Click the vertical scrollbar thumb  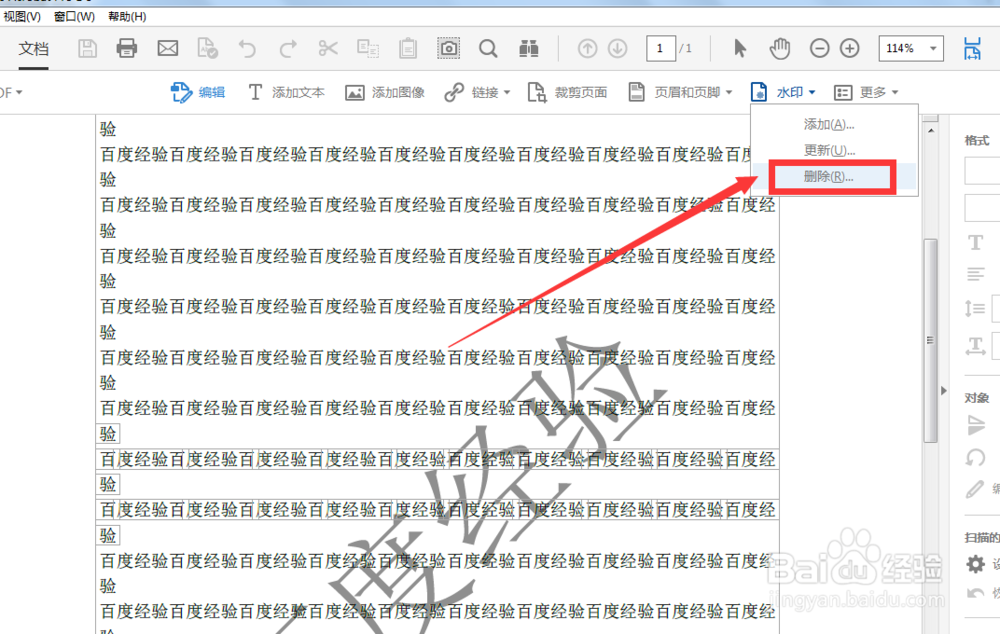tap(930, 341)
